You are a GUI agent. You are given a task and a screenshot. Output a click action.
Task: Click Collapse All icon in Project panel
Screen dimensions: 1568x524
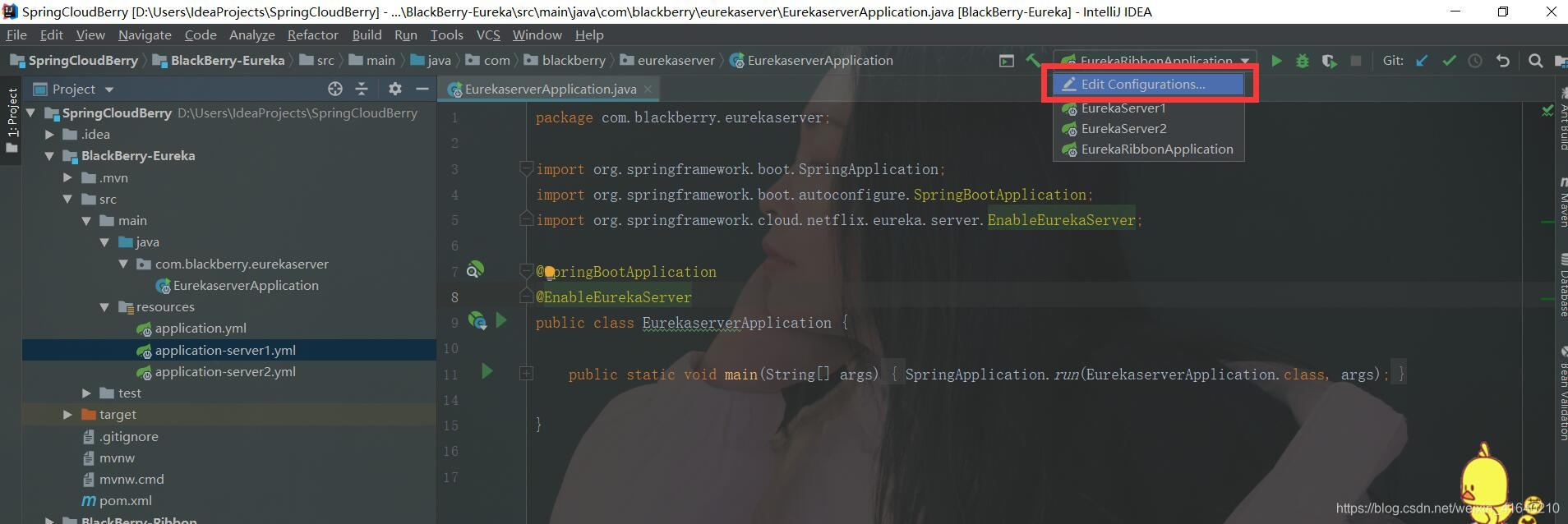tap(362, 89)
